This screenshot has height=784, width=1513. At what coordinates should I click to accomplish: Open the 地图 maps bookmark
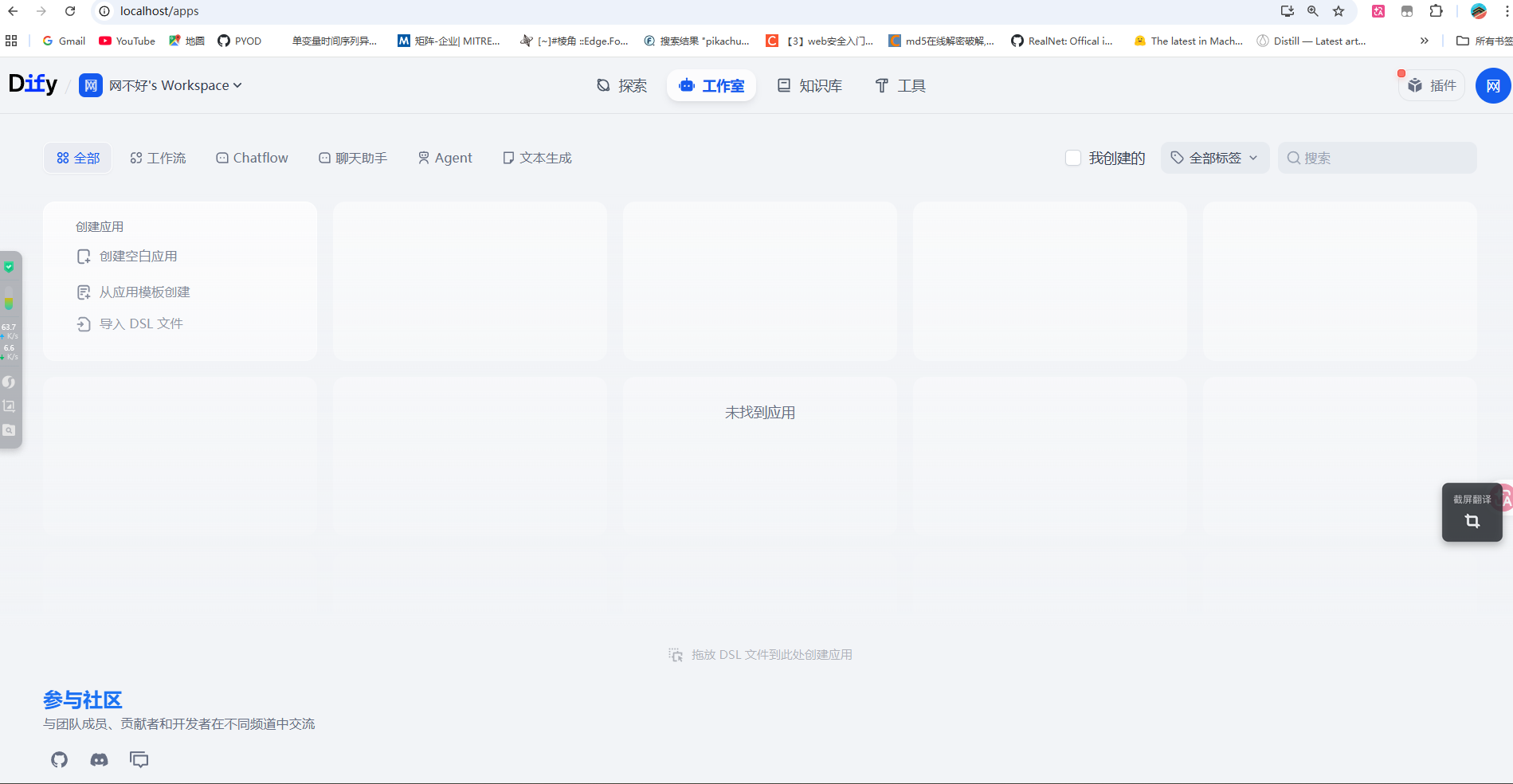[x=187, y=41]
